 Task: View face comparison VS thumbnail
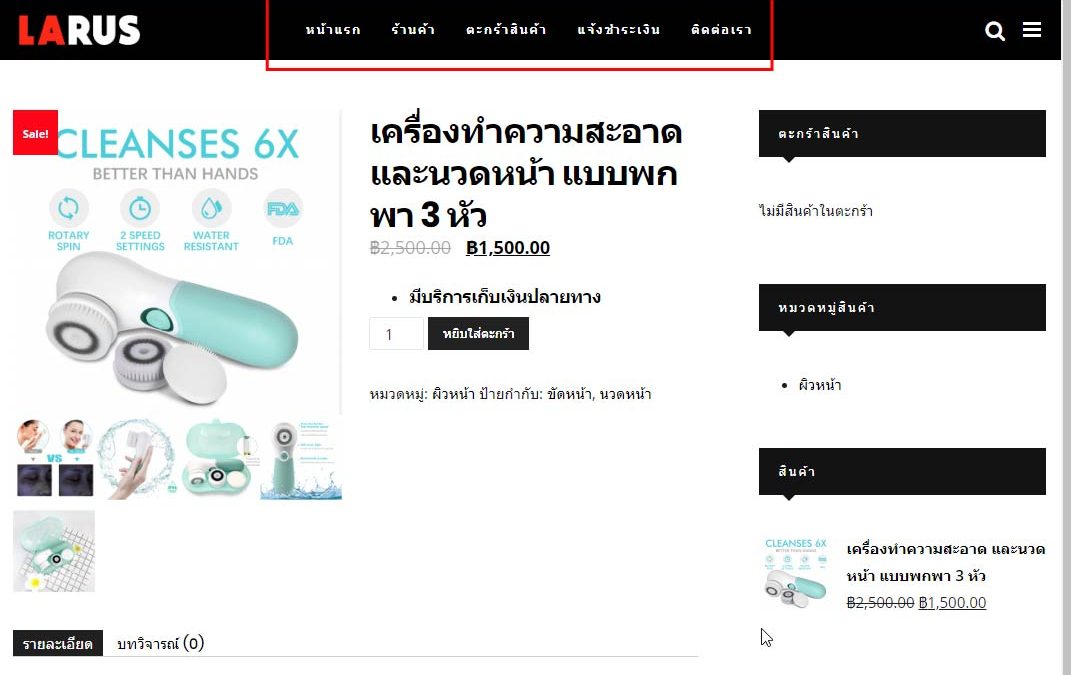click(x=54, y=458)
